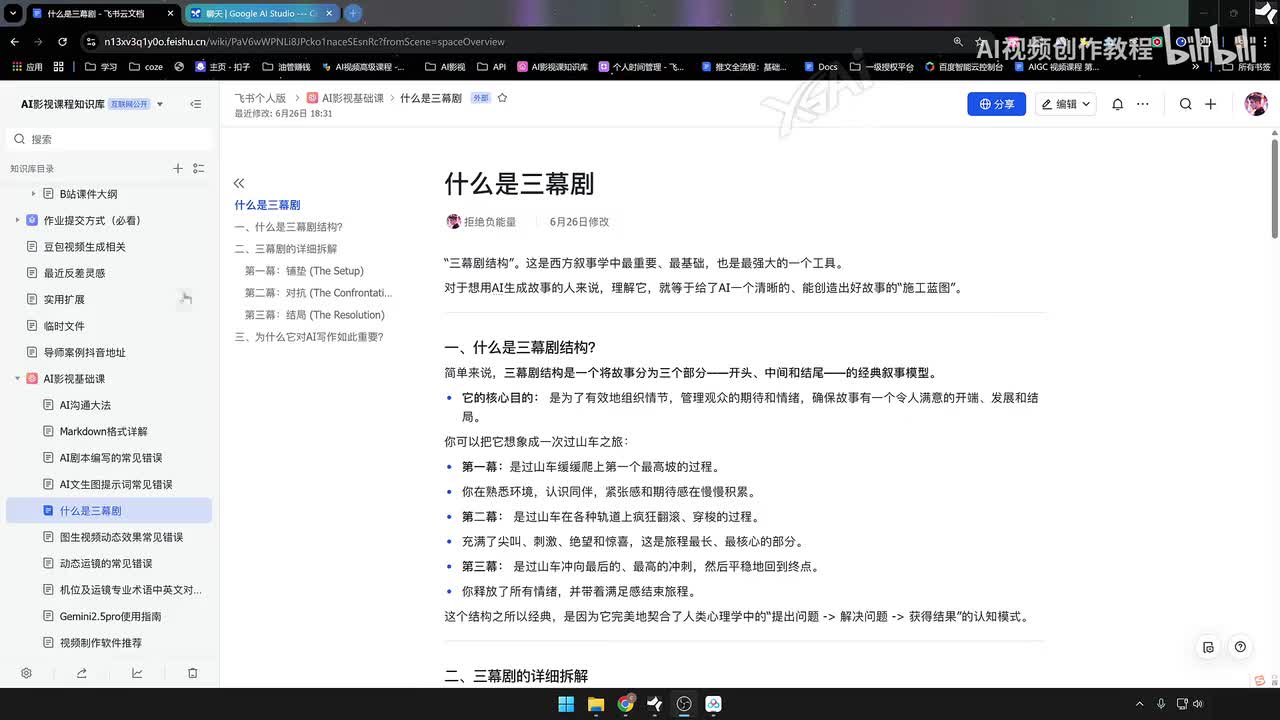Select 什么是三幕剧 in sidebar tree
Viewport: 1280px width, 720px height.
click(x=109, y=510)
